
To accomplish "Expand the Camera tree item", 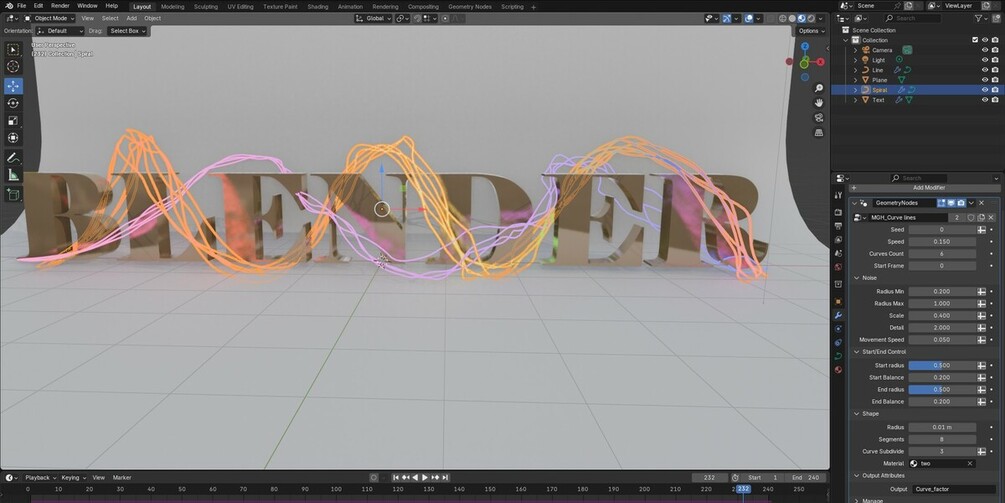I will pyautogui.click(x=855, y=50).
